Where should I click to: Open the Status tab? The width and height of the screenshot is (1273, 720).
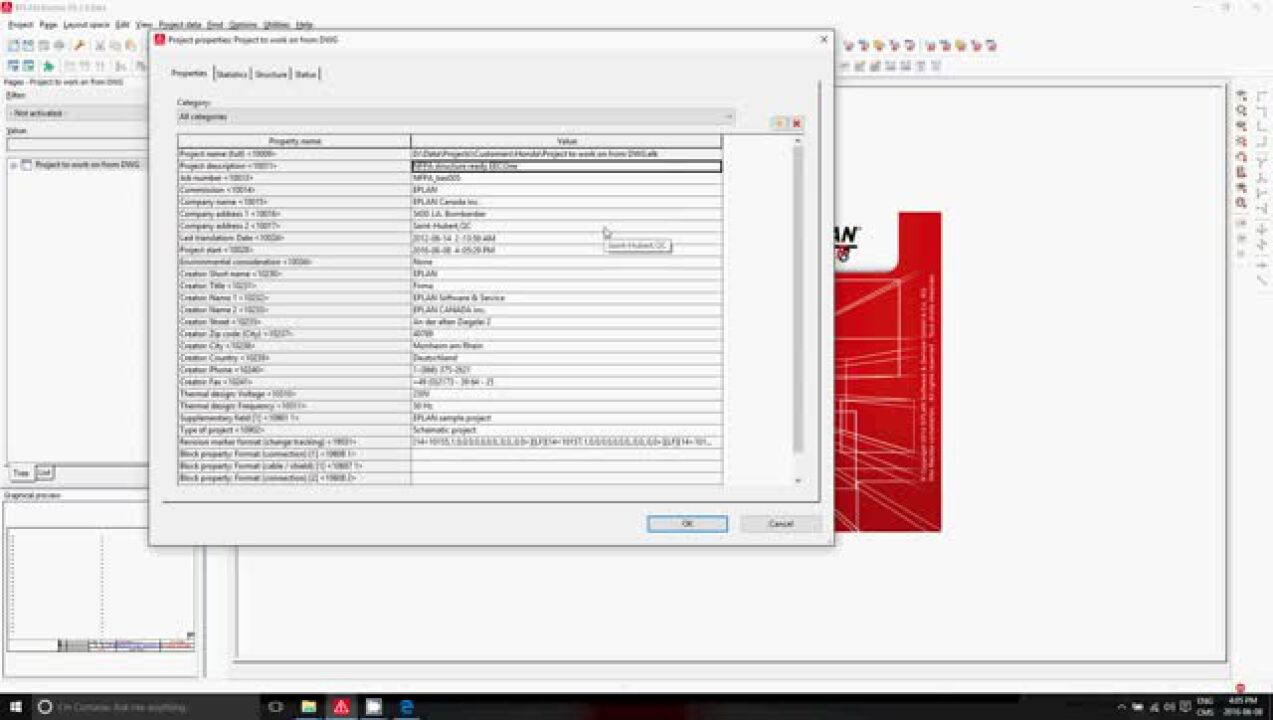click(x=306, y=74)
